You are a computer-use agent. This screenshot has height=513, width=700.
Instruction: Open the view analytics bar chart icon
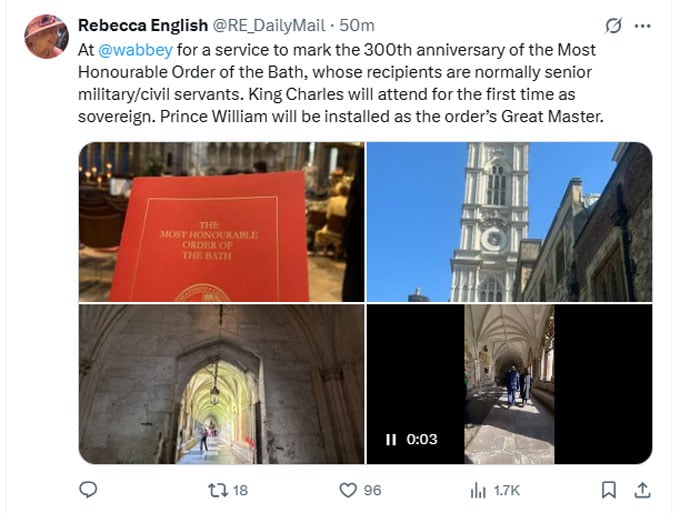coord(478,491)
